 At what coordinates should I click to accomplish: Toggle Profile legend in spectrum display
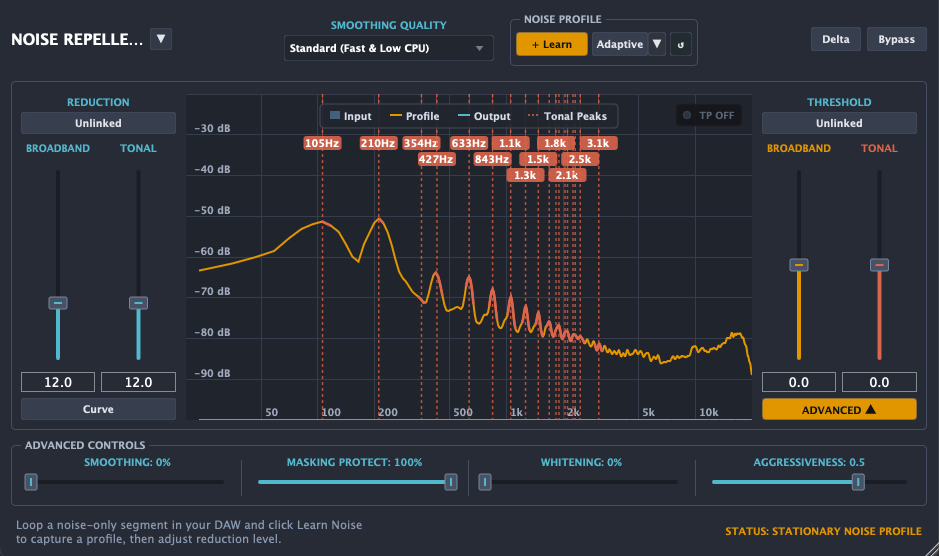click(x=414, y=116)
